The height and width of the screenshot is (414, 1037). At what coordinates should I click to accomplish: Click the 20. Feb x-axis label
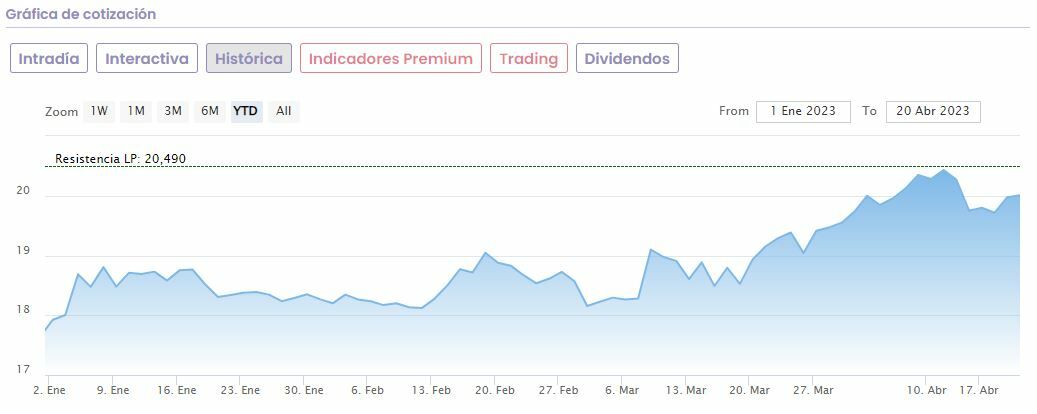point(495,390)
